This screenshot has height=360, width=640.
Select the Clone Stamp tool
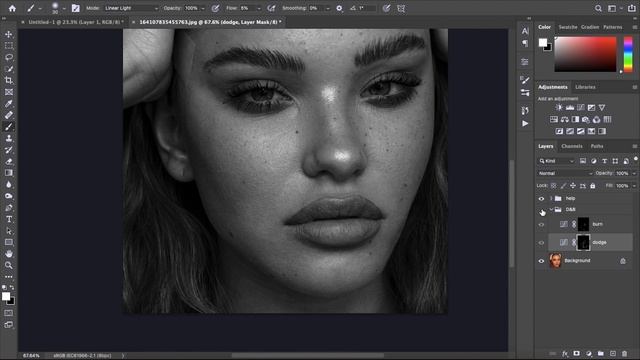[x=9, y=138]
